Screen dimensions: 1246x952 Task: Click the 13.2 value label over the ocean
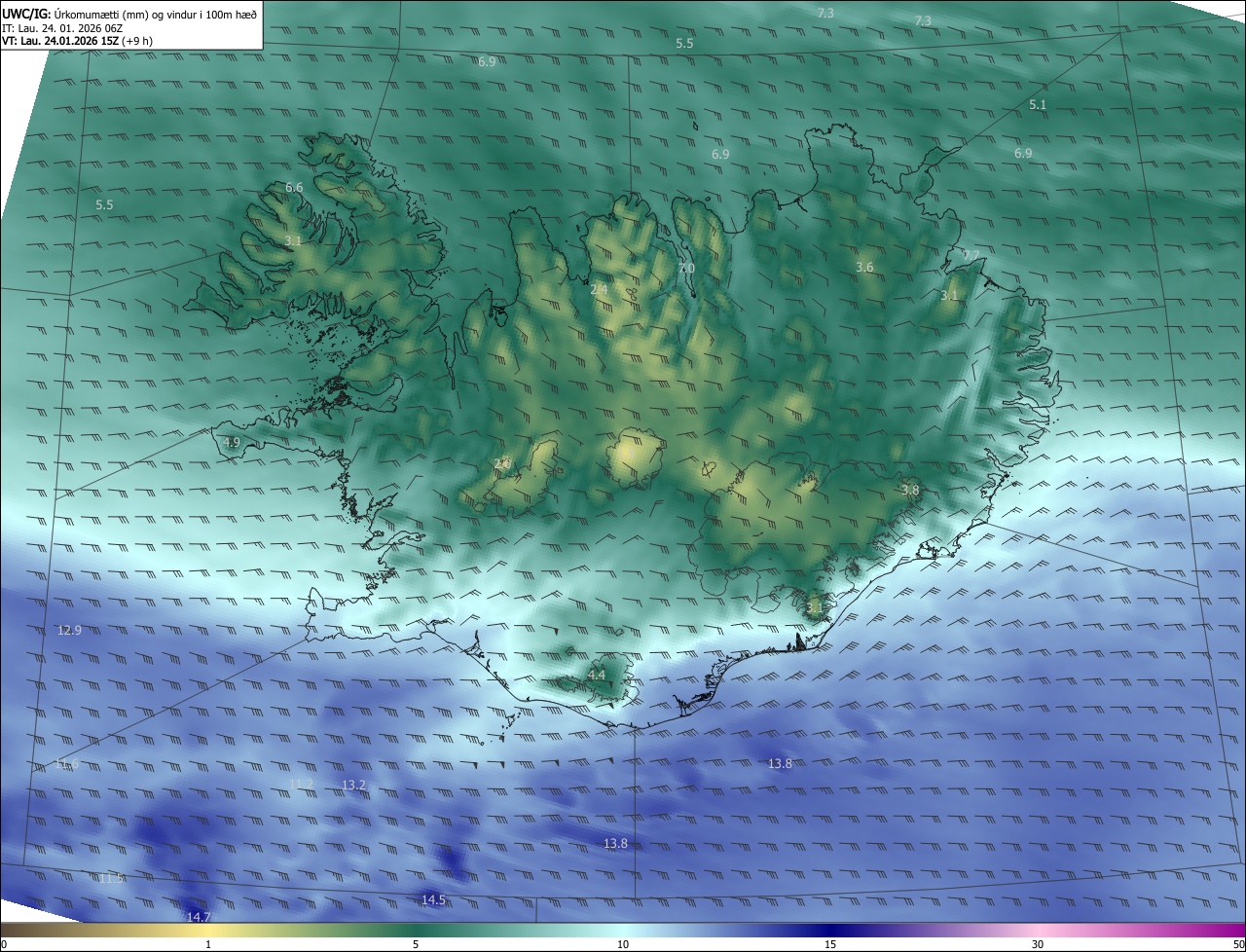[x=353, y=785]
